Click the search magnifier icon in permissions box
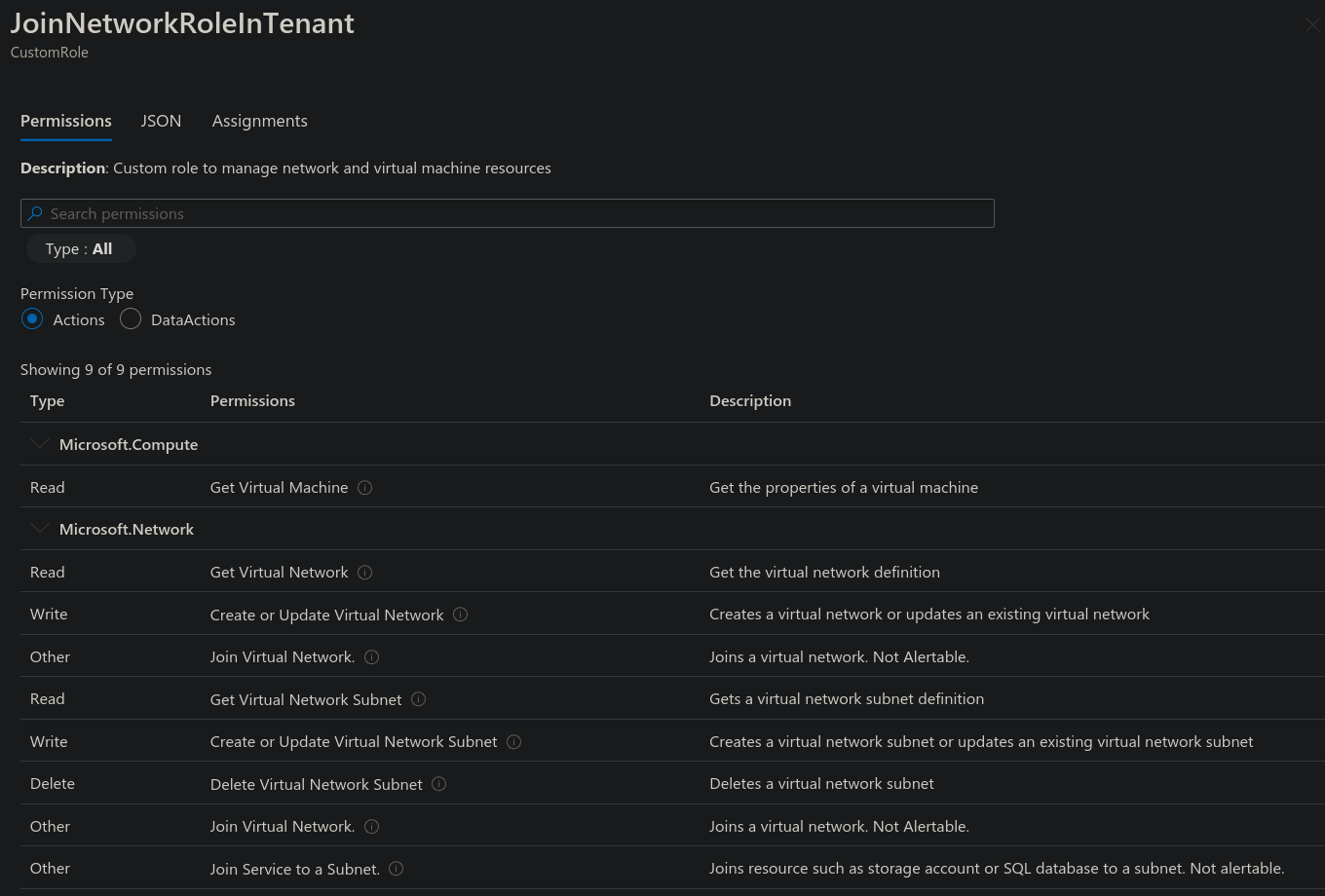 click(35, 213)
